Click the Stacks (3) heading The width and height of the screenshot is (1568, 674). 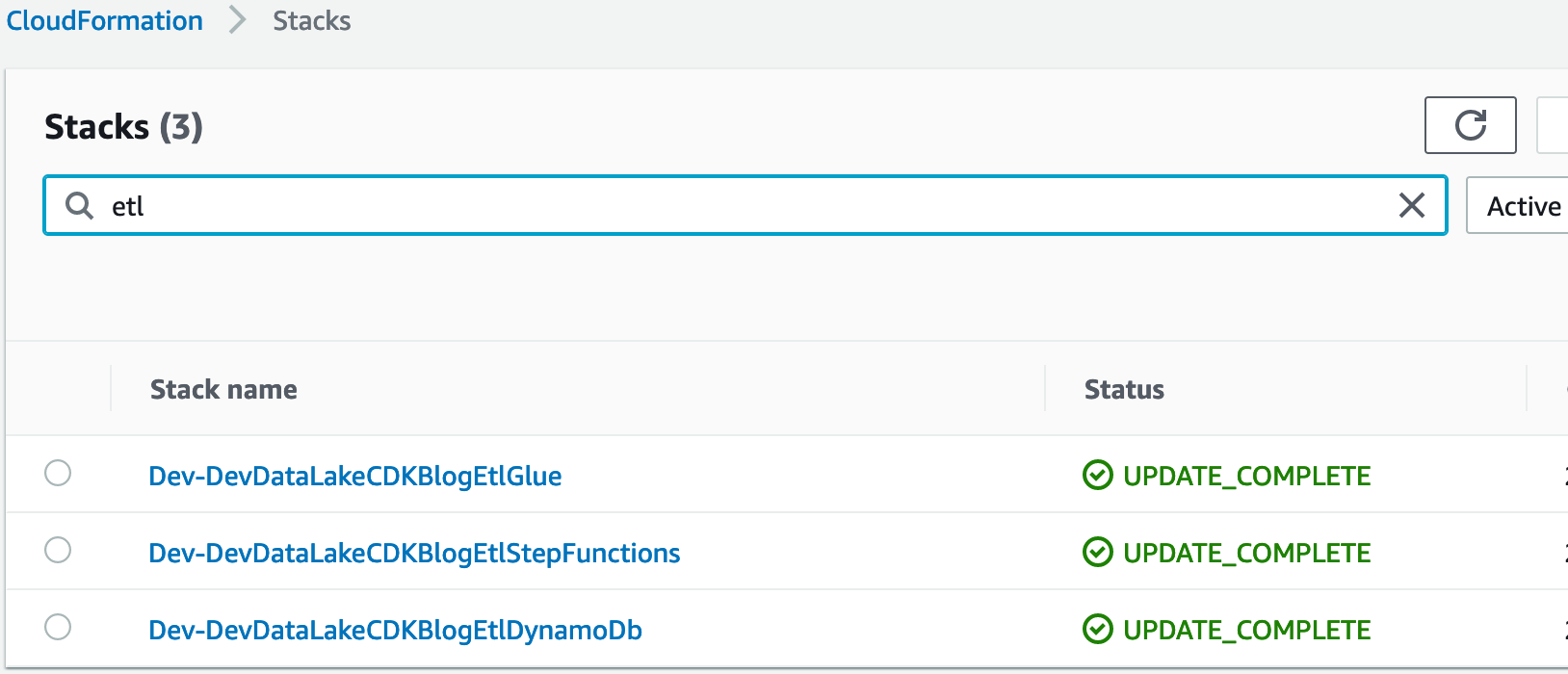pos(123,127)
